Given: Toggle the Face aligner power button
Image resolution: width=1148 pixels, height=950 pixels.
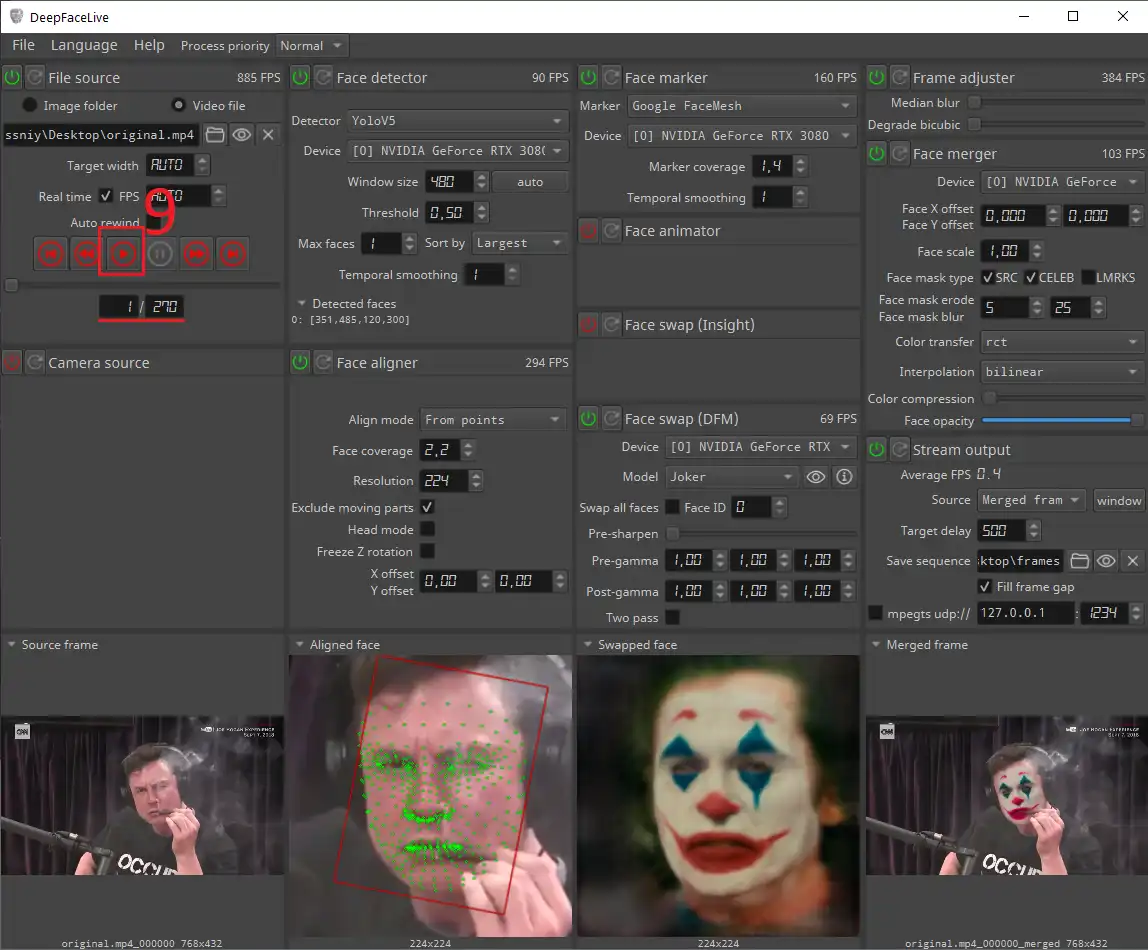Looking at the screenshot, I should point(300,362).
